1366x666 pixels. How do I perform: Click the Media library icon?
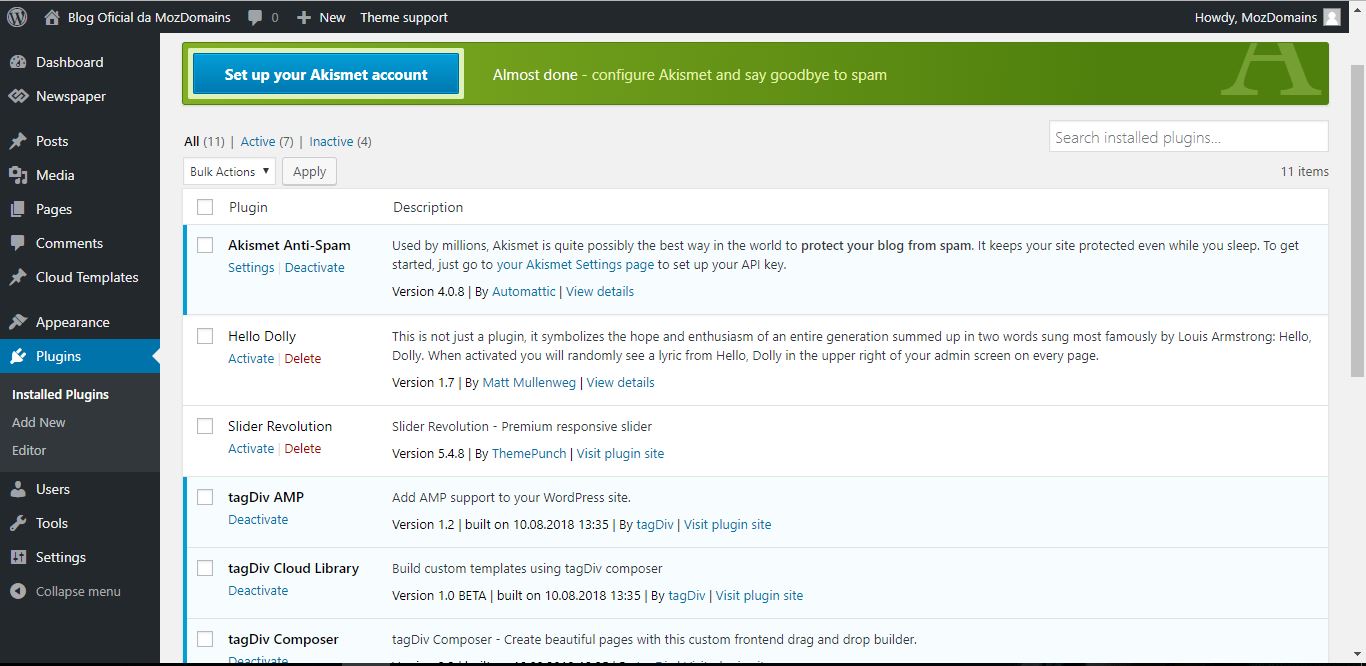18,175
